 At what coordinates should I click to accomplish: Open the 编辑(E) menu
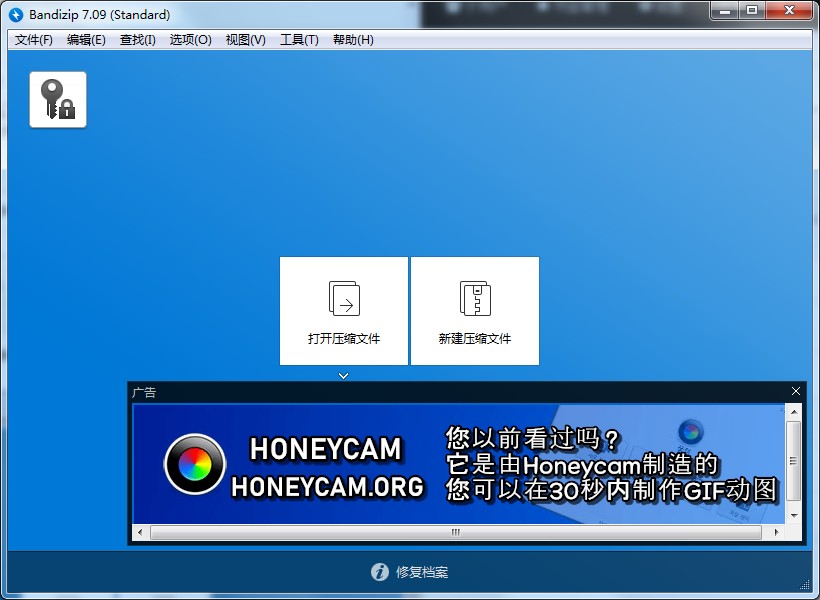pos(86,40)
